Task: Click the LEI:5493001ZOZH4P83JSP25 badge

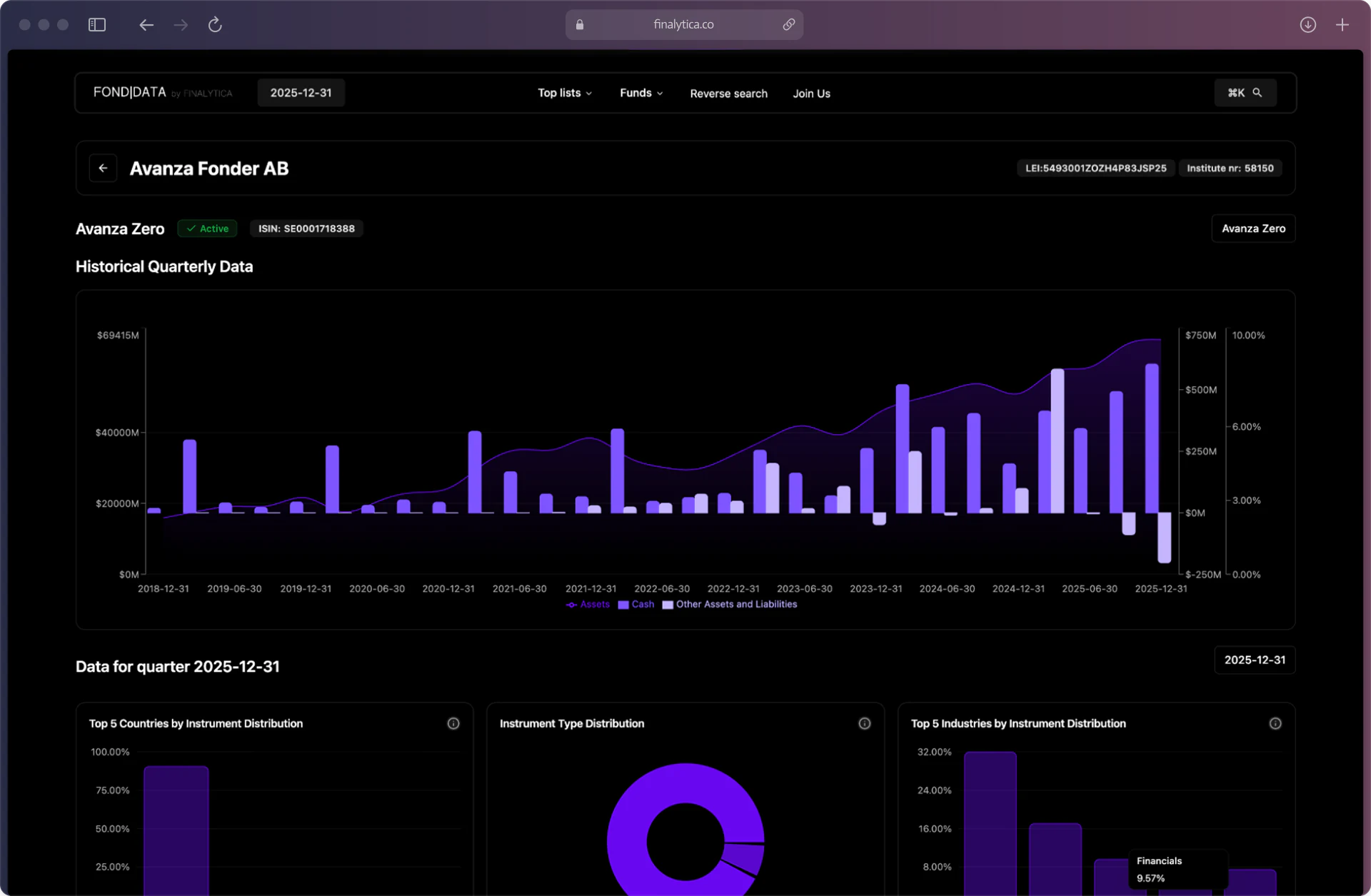Action: 1095,168
